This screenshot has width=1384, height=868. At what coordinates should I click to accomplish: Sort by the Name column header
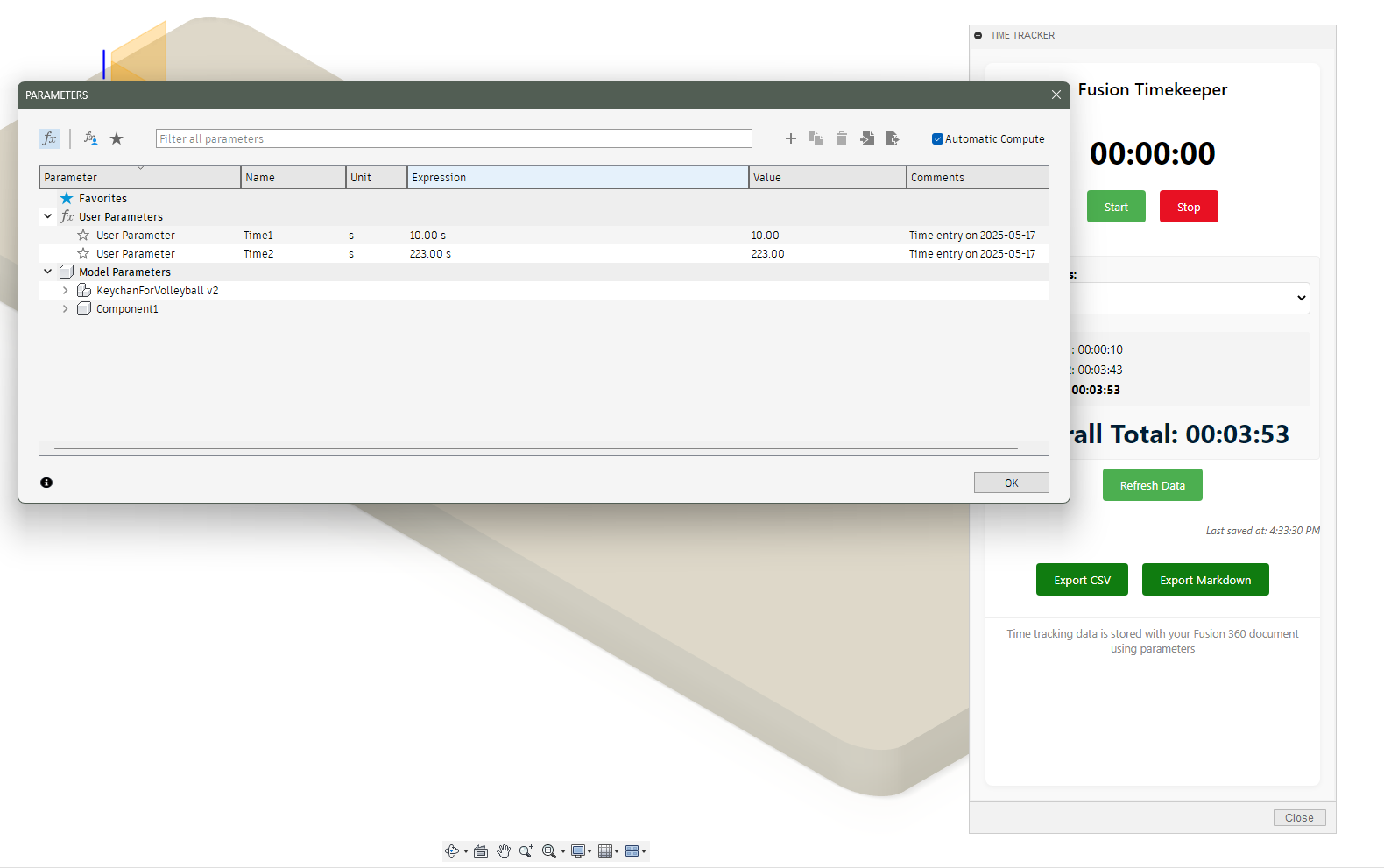[x=293, y=177]
